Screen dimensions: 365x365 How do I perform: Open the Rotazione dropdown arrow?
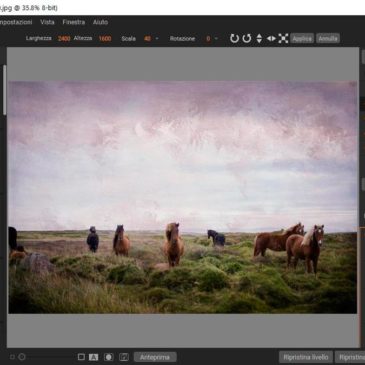pyautogui.click(x=216, y=39)
